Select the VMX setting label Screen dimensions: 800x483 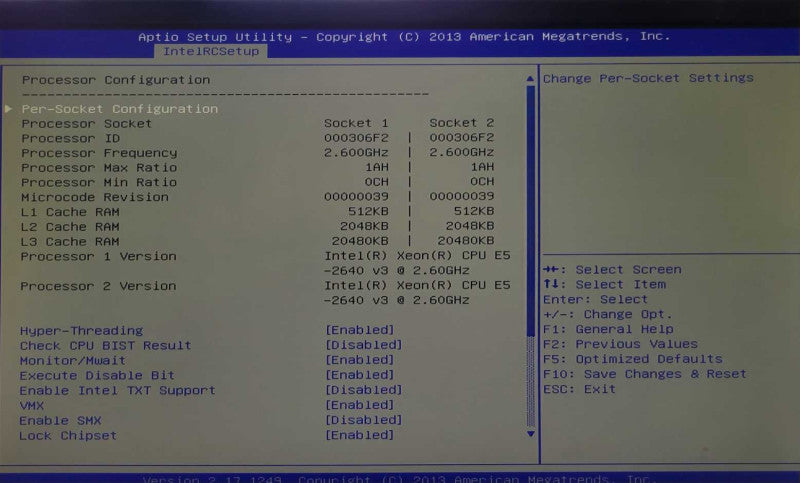32,406
